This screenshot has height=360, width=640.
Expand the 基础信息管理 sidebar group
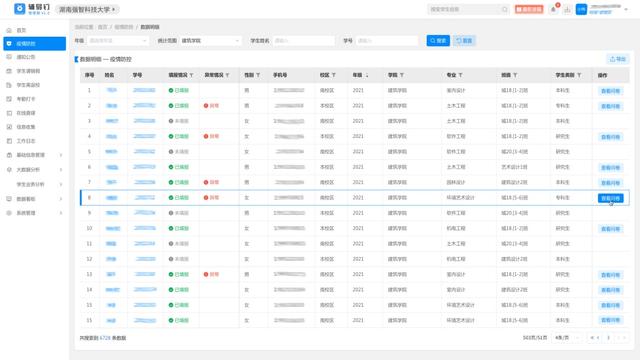coord(35,155)
